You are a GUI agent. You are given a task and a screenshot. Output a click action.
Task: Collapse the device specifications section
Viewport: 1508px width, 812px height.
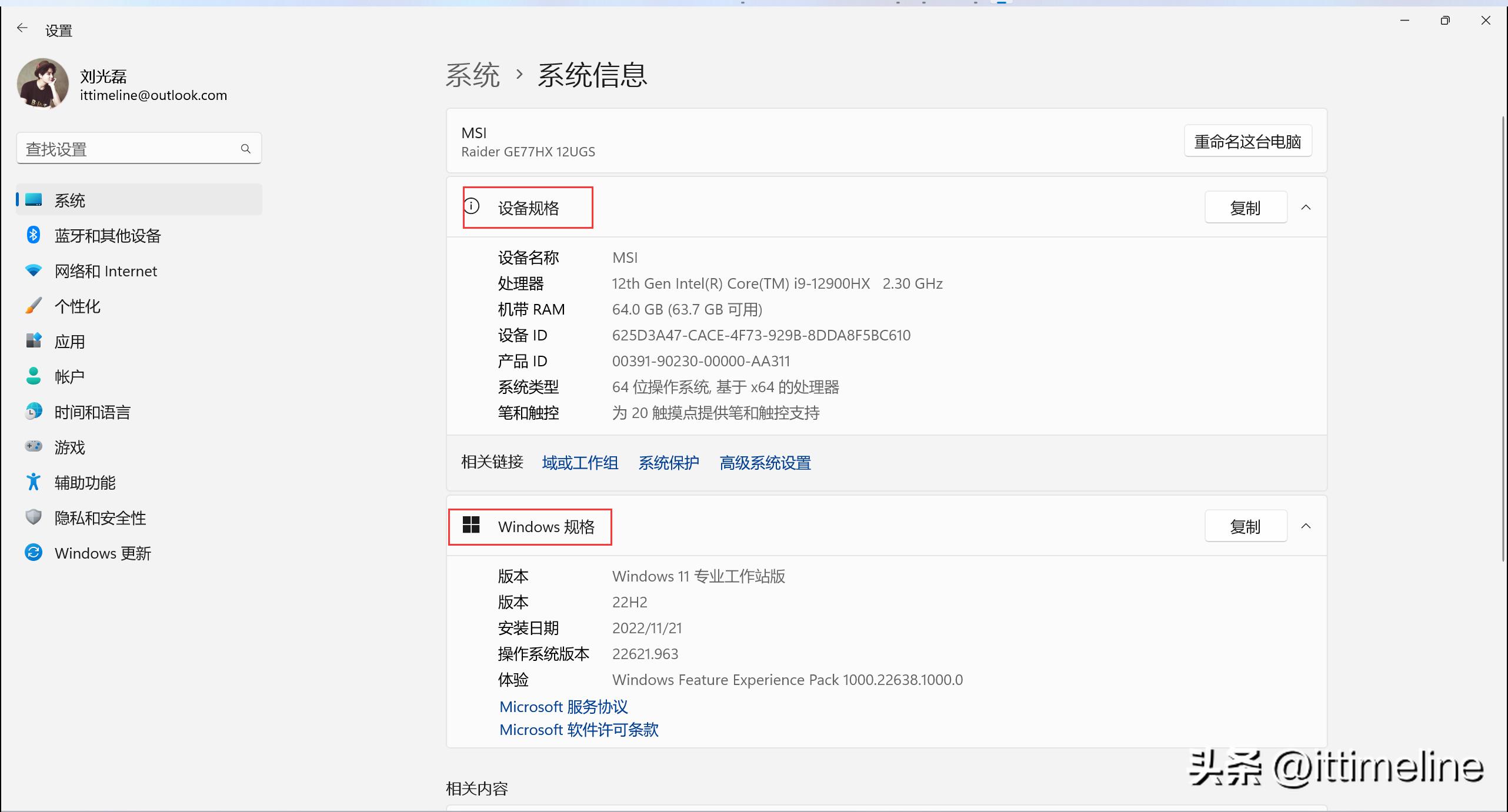click(x=1306, y=208)
